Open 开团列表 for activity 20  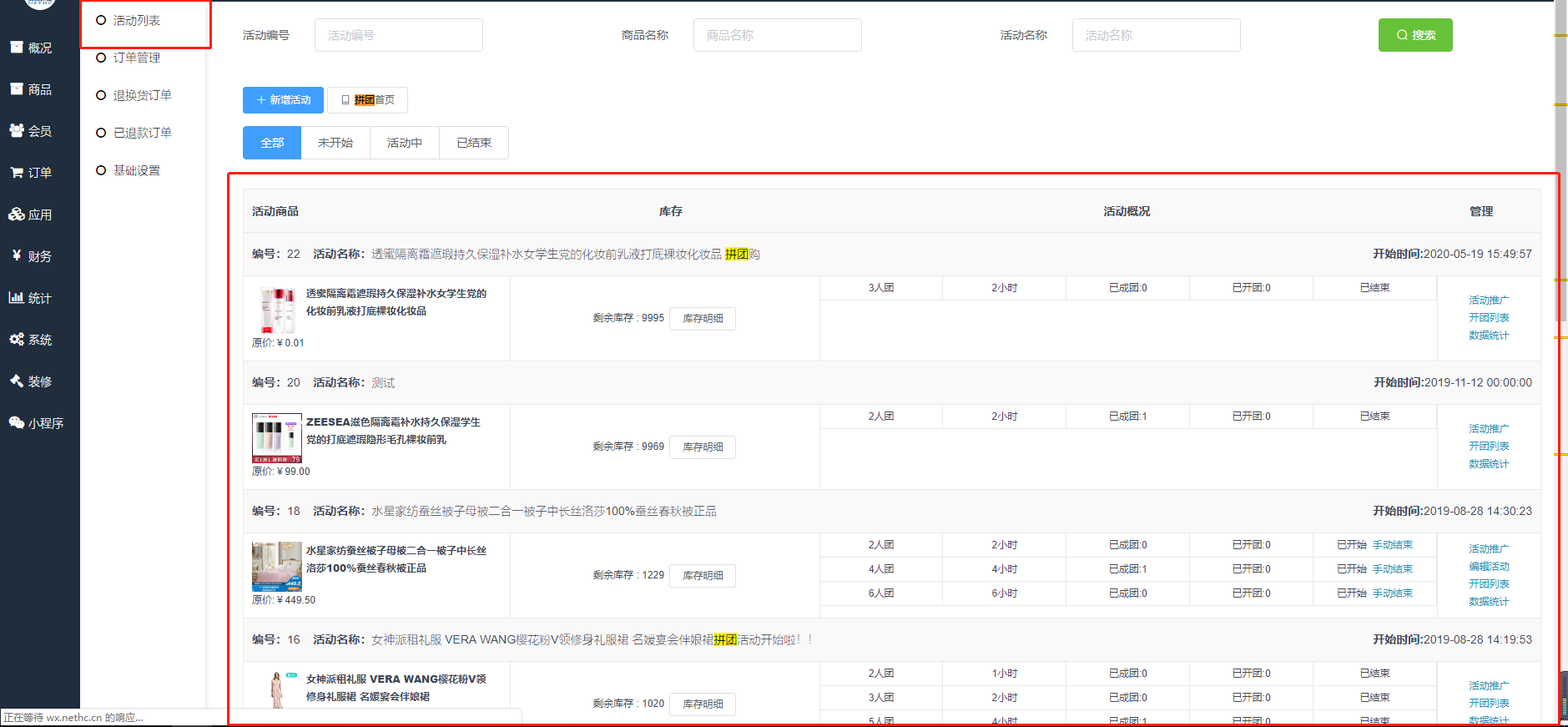point(1489,447)
